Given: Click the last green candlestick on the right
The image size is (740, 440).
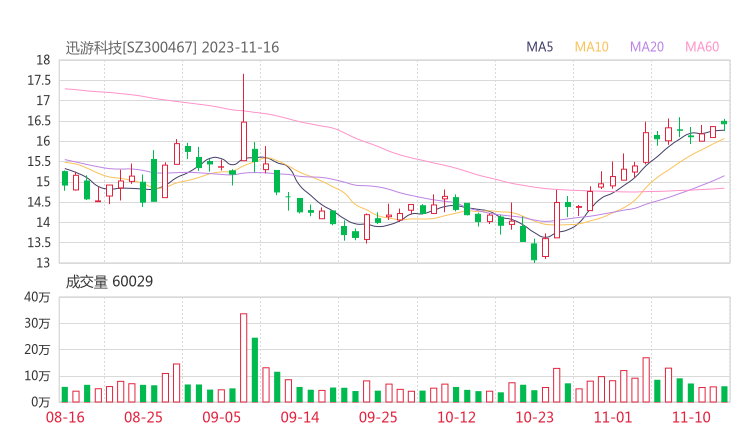Looking at the screenshot, I should coord(724,123).
